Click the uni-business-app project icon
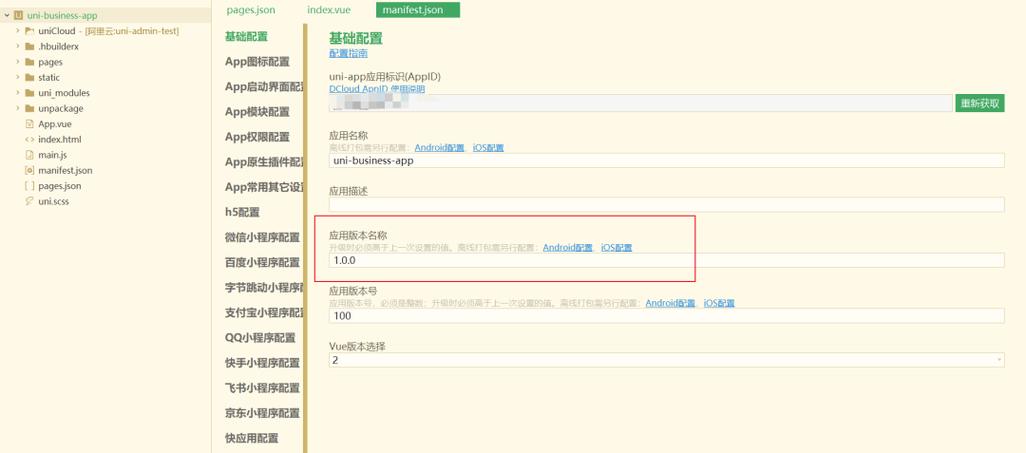This screenshot has width=1026, height=453. [x=18, y=15]
